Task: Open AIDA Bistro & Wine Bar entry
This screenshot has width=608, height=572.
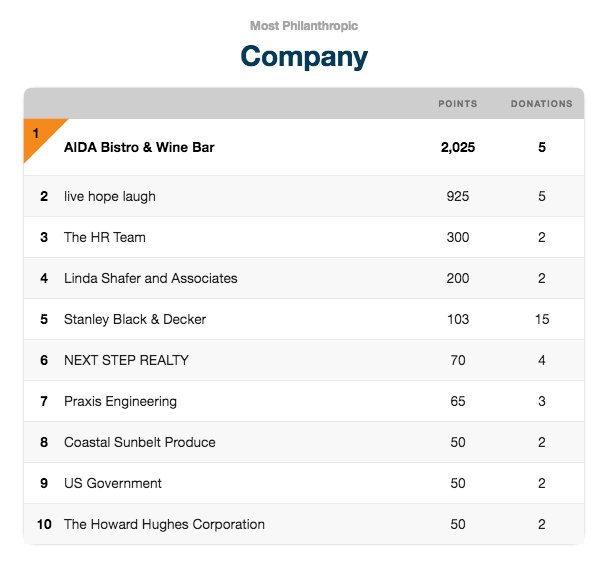Action: pyautogui.click(x=139, y=147)
